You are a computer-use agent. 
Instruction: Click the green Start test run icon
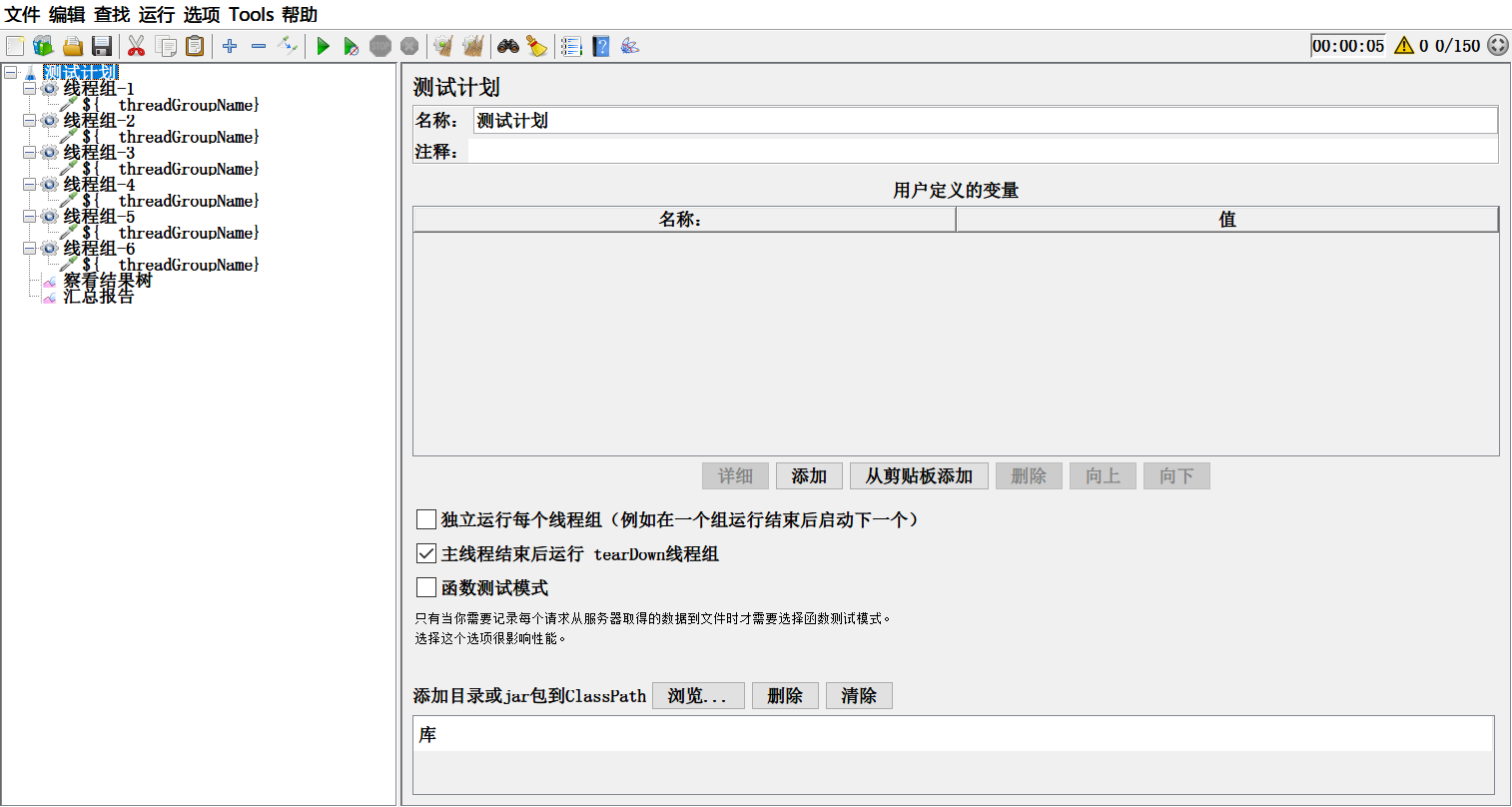pos(323,46)
